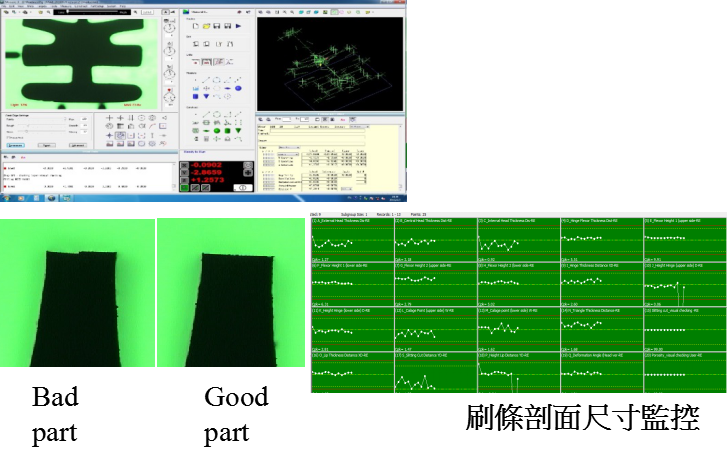Click the External Head Thickness chart

pos(351,239)
